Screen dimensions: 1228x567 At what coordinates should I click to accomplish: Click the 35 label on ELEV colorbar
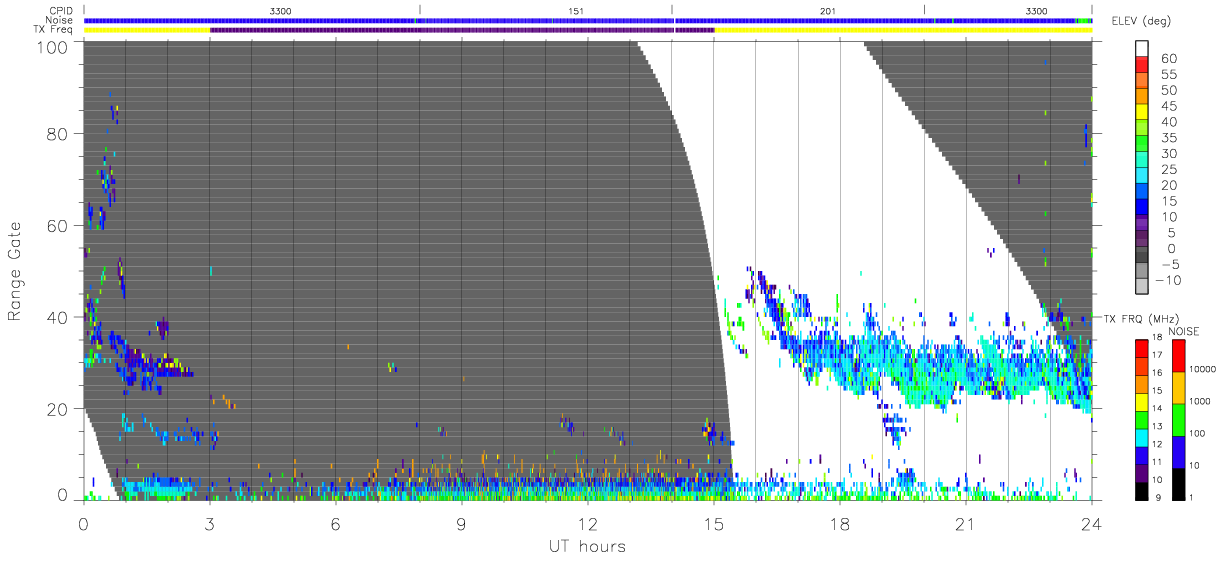(1169, 138)
